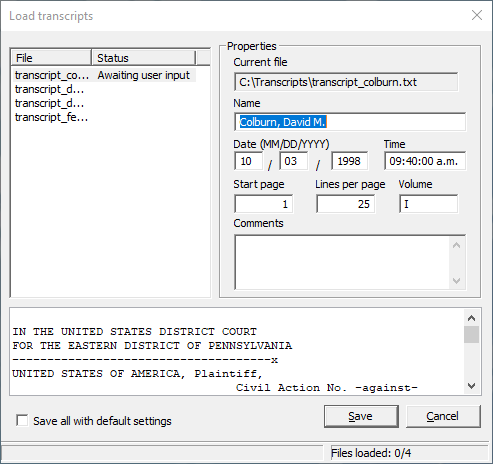Click the Civil Action No. -against- line
Screen dimensions: 493x464
point(327,388)
